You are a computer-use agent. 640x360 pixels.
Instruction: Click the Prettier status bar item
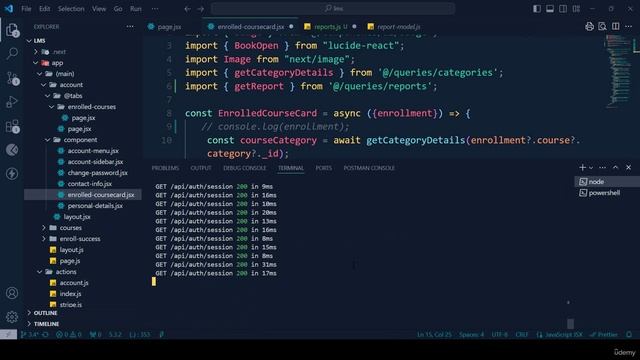click(x=604, y=335)
